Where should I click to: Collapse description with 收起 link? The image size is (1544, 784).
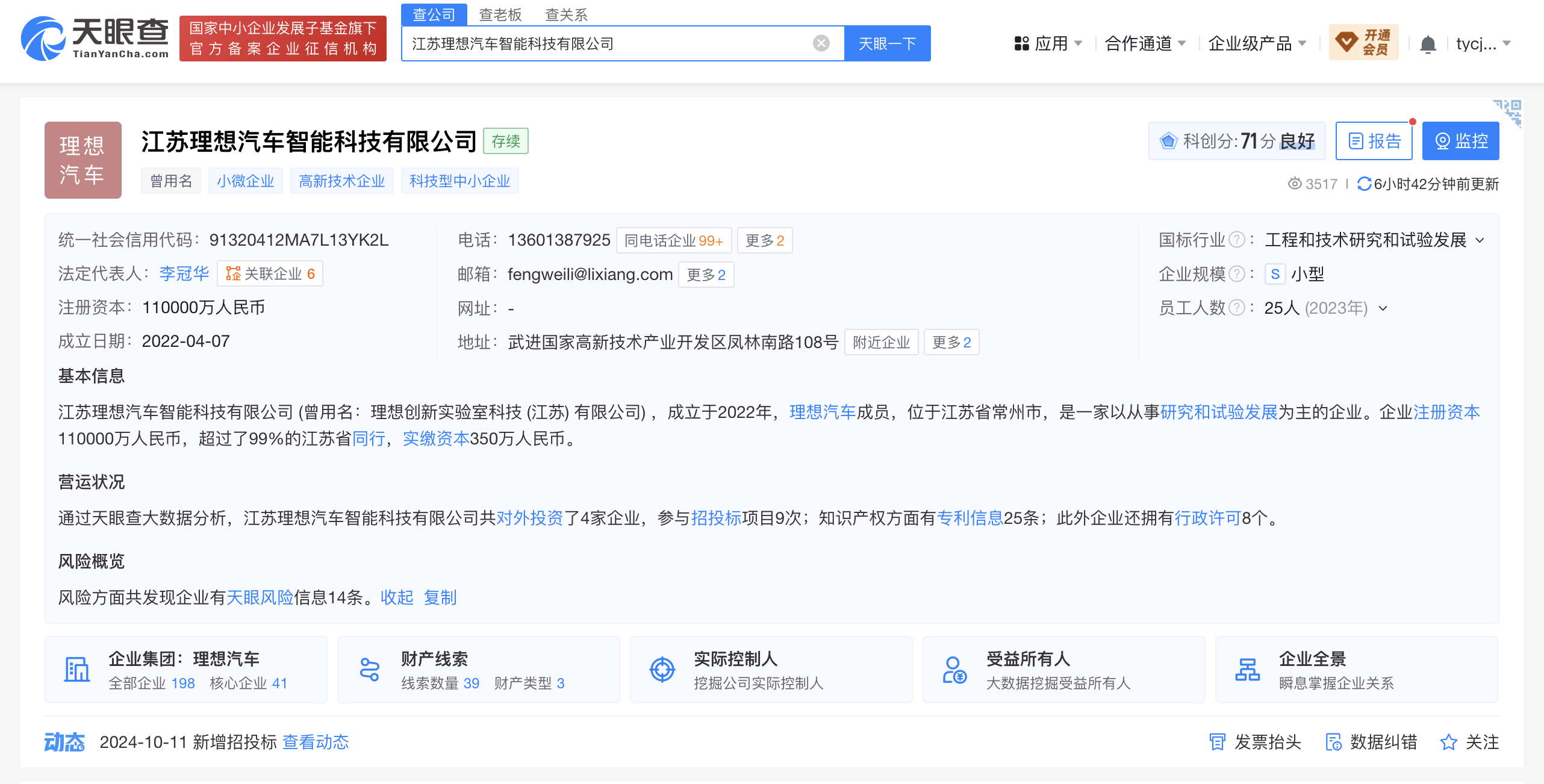[x=397, y=597]
